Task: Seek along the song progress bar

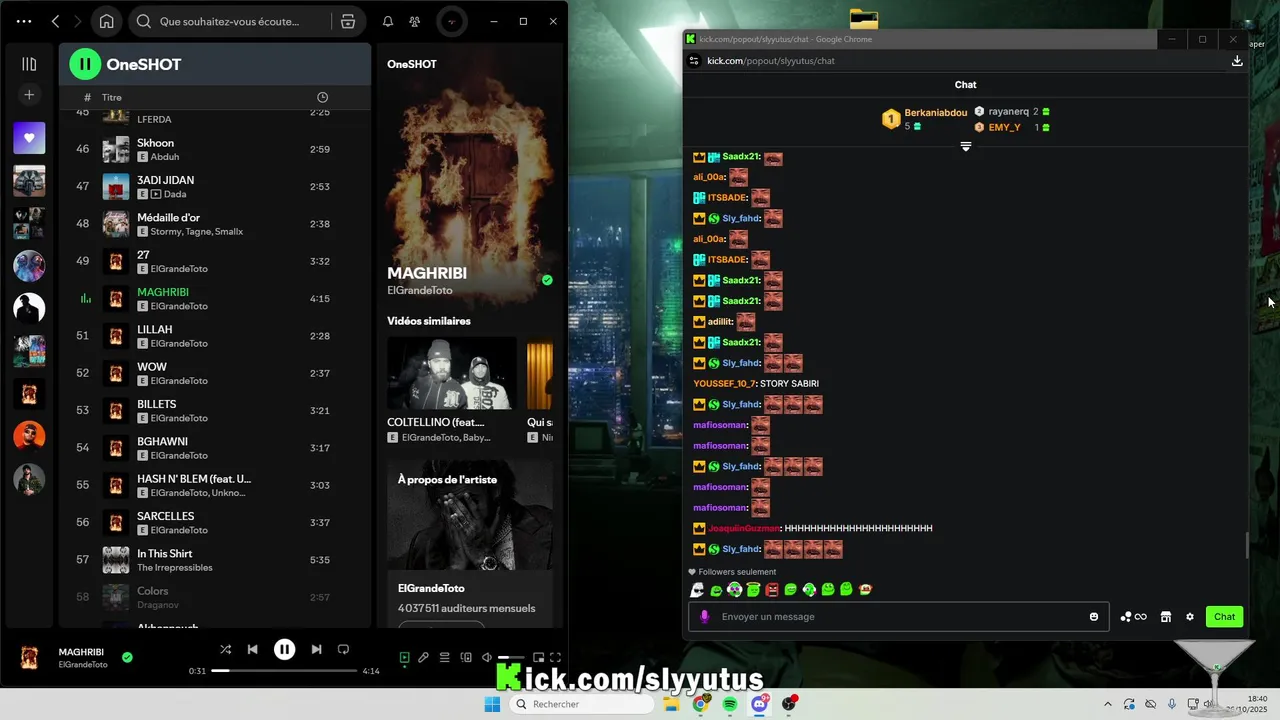Action: (x=284, y=671)
